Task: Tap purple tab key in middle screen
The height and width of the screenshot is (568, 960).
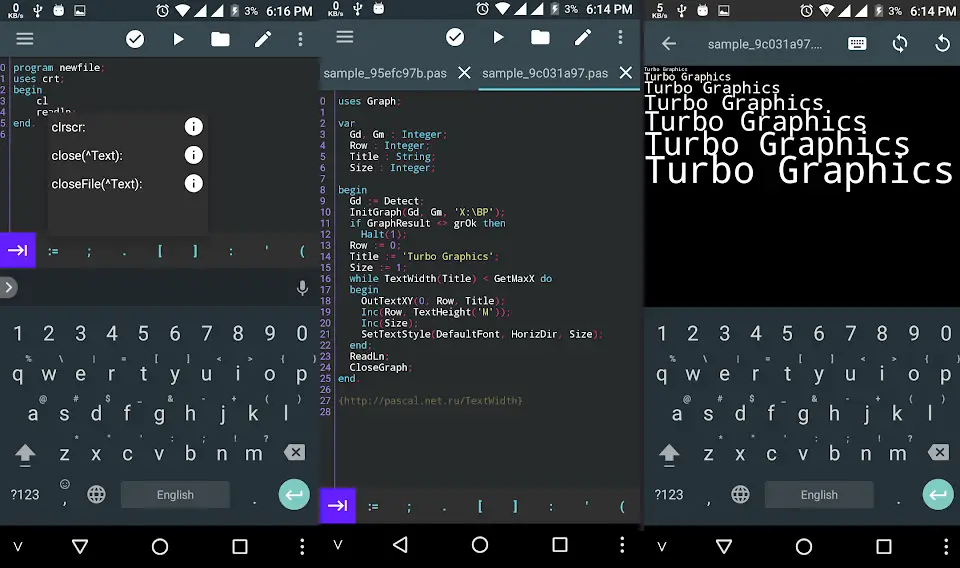Action: point(337,506)
